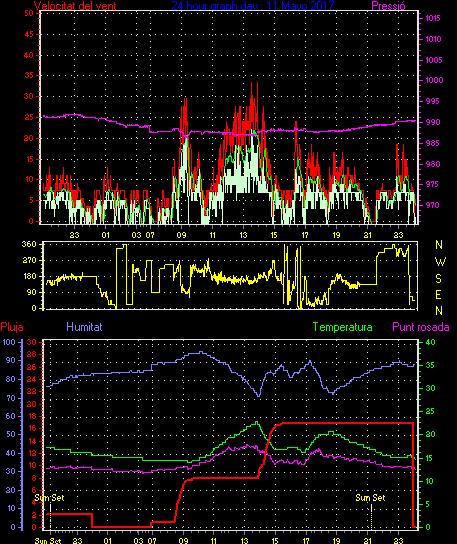Viewport: 457px width, 544px height.
Task: Click 70 on the humidity axis
Action: click(11, 398)
